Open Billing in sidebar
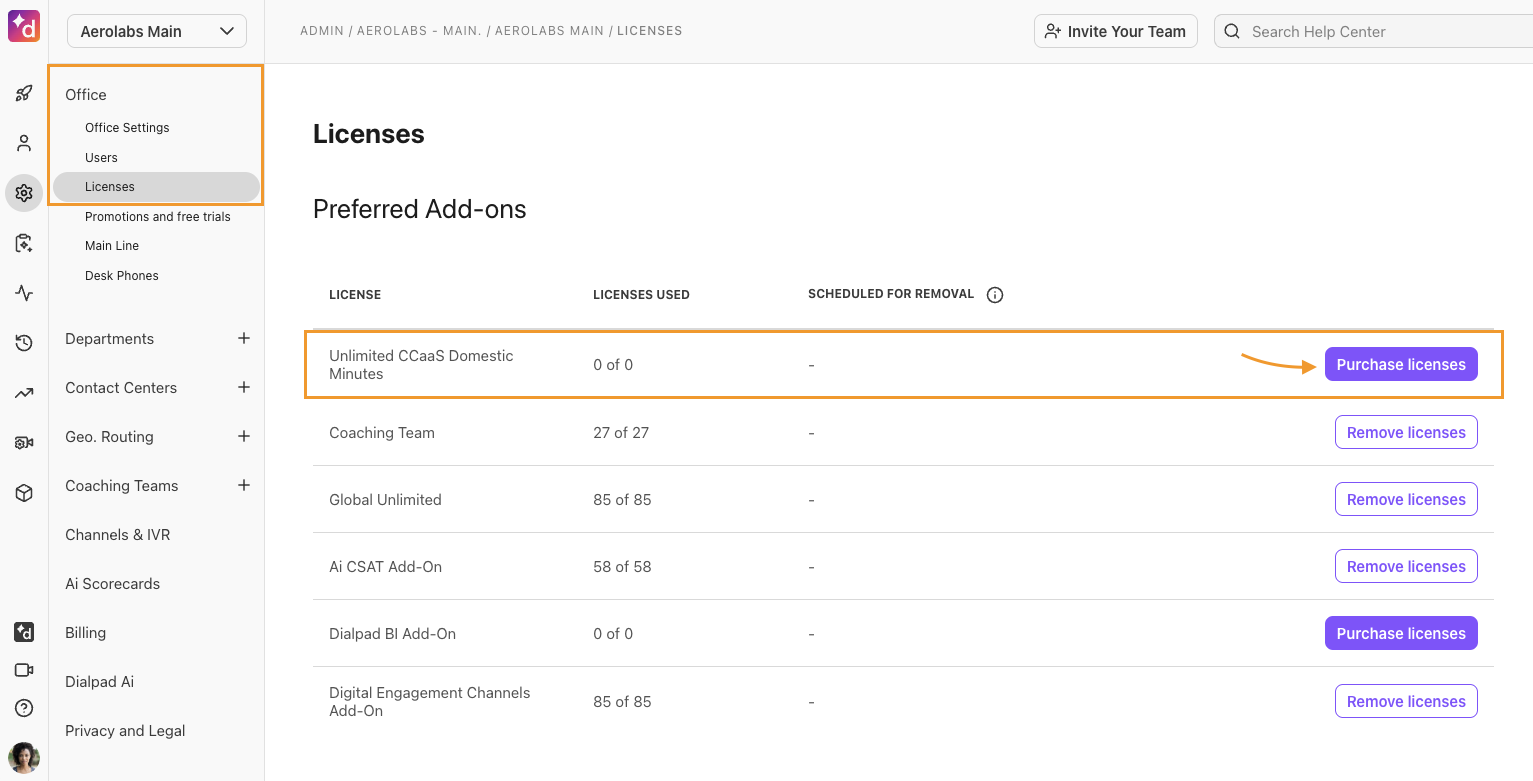Viewport: 1533px width, 781px height. [x=86, y=633]
